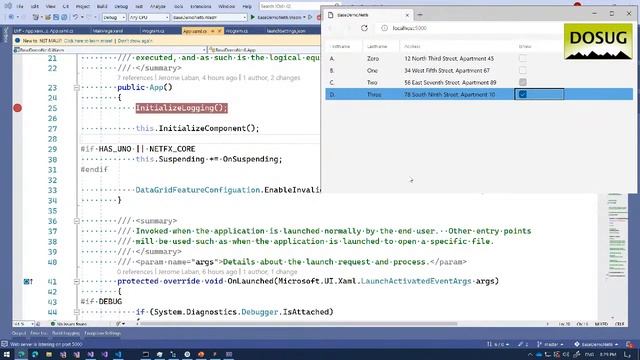Show hidden system tray icons

point(530,355)
